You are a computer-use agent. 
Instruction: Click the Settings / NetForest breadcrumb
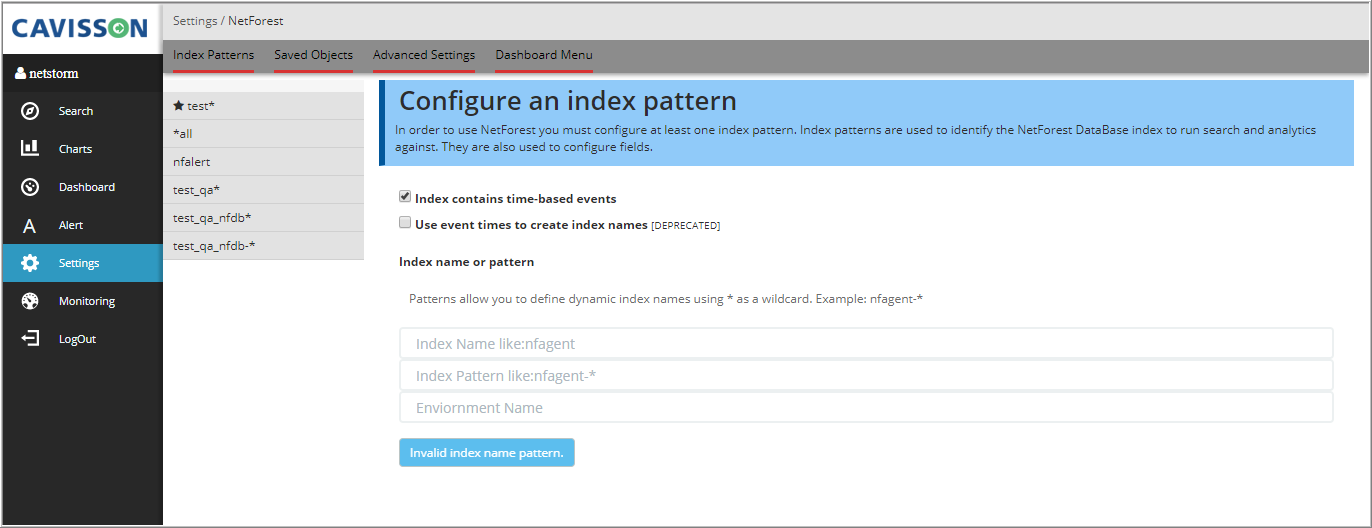tap(228, 21)
